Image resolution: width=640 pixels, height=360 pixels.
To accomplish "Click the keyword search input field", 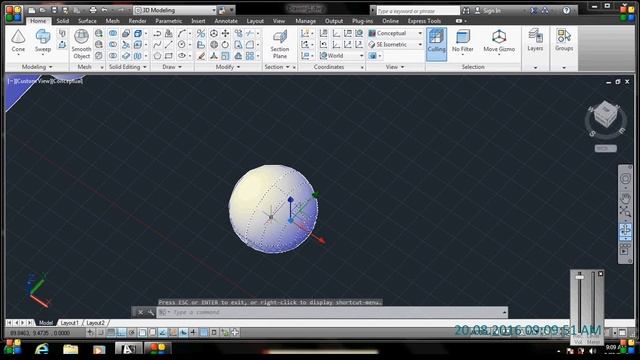I will click(x=418, y=11).
